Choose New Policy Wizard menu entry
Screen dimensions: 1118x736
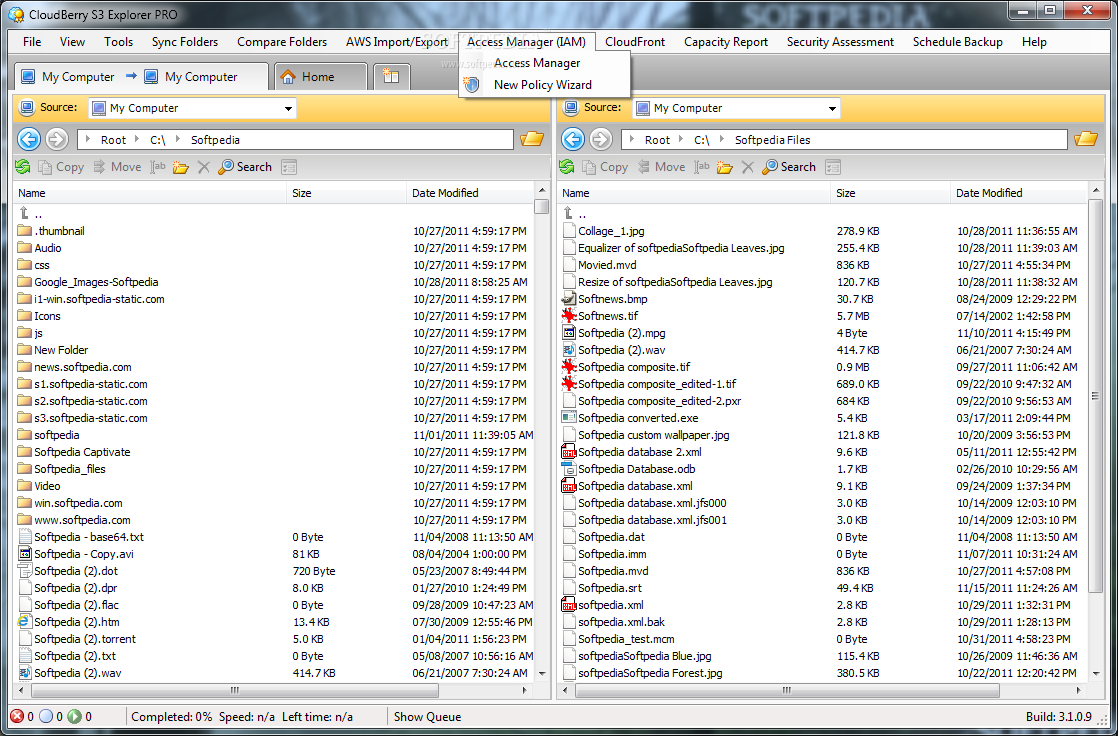point(543,85)
